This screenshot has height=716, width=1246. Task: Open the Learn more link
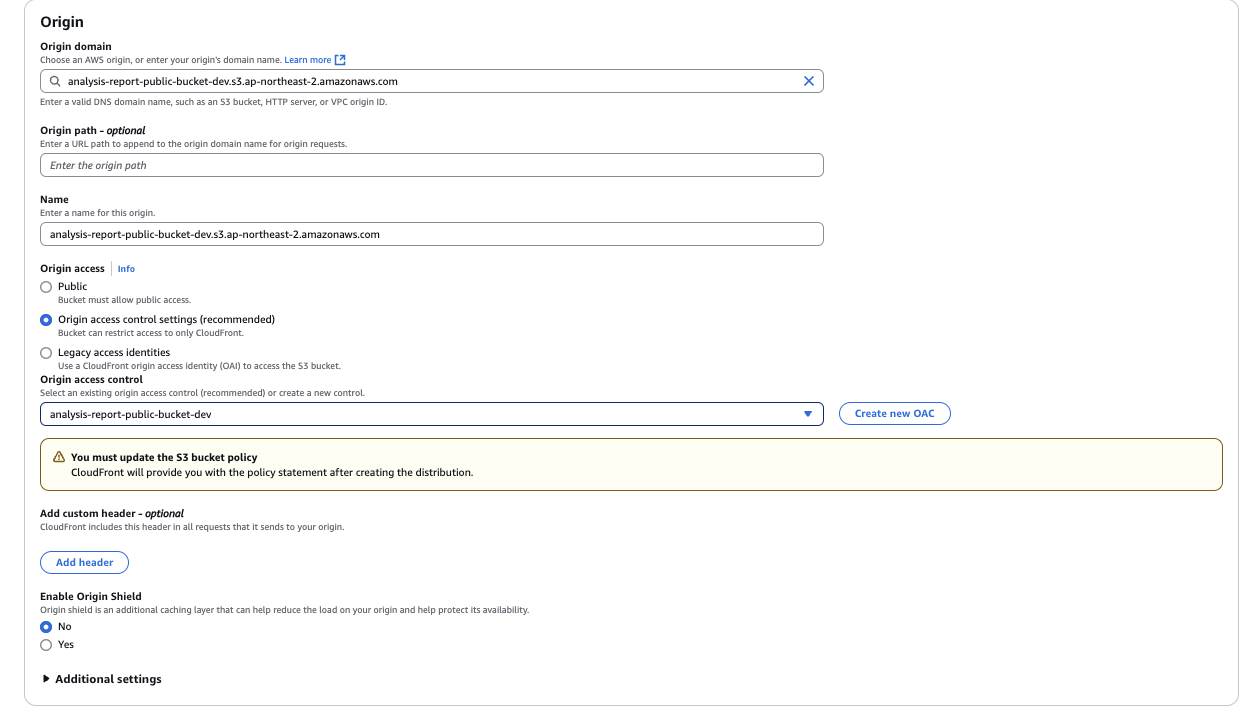pos(308,60)
